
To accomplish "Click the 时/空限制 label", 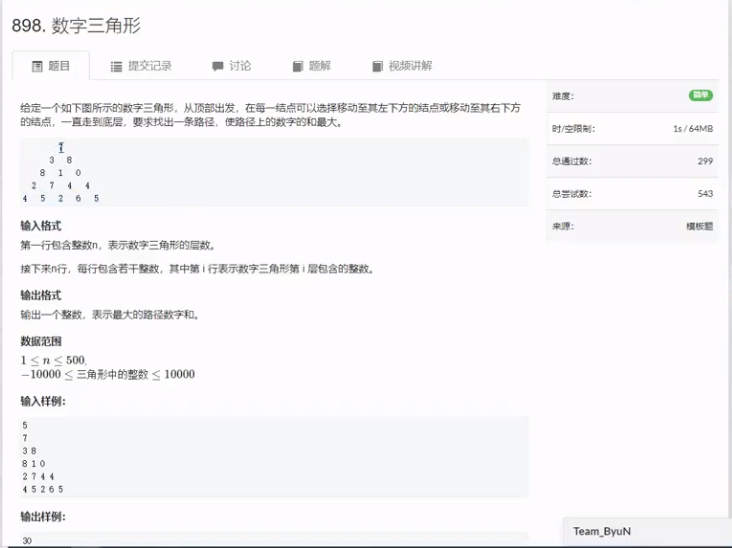I will point(573,129).
